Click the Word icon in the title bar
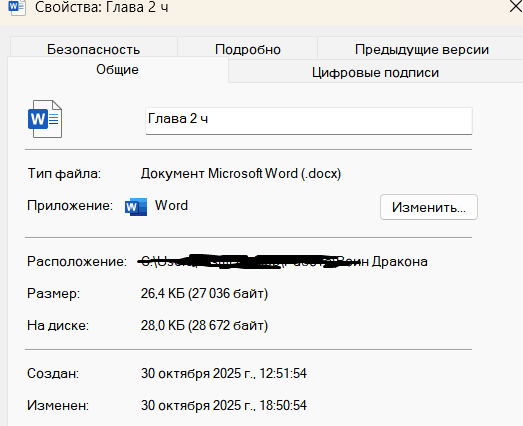The image size is (523, 426). coord(17,7)
